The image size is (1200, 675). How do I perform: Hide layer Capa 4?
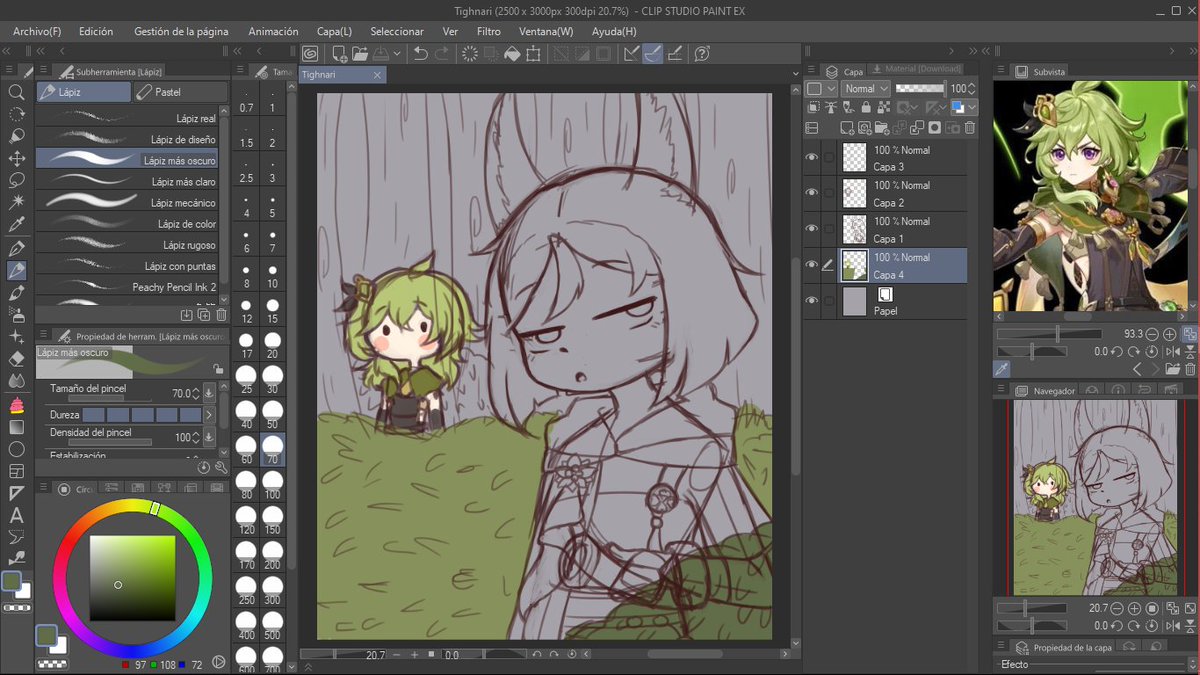click(812, 265)
